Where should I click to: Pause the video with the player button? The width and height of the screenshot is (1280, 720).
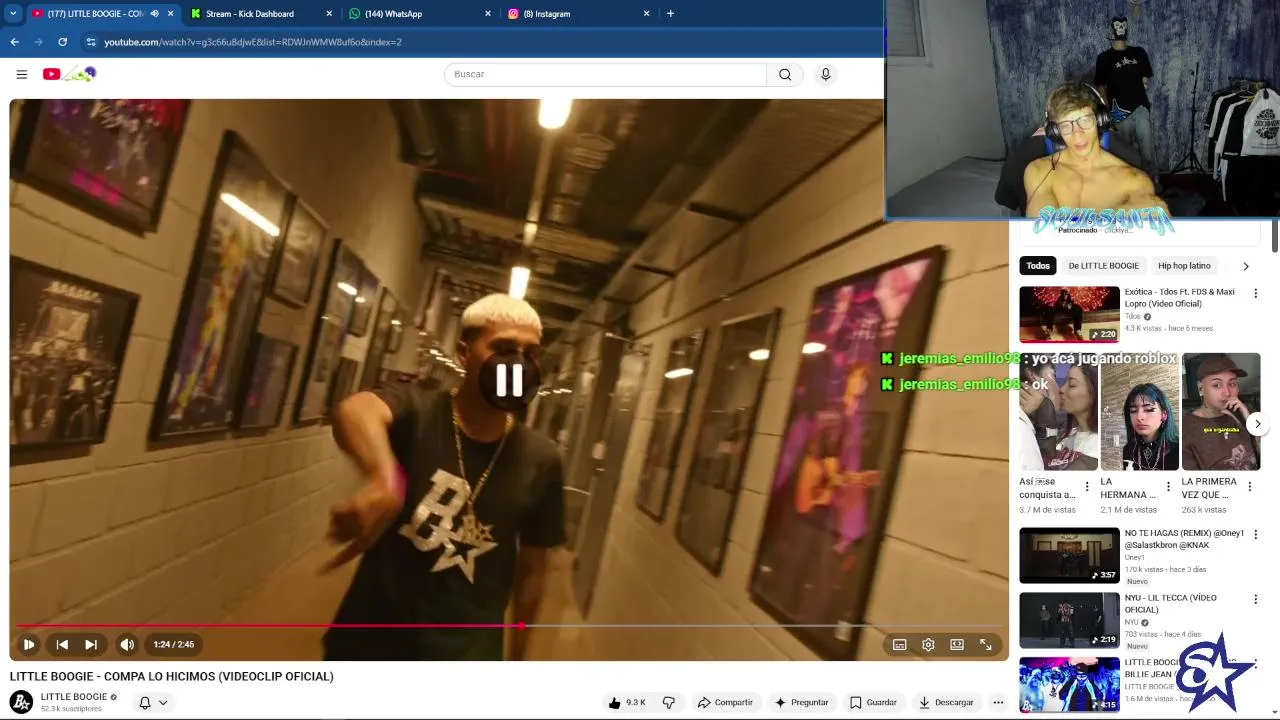(x=29, y=645)
